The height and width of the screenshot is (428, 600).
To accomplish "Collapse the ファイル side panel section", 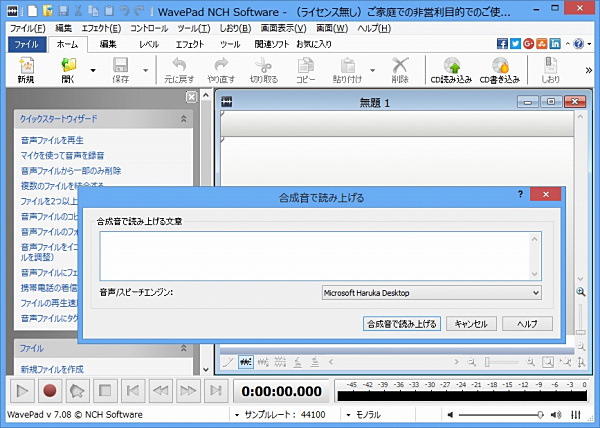I will point(184,348).
